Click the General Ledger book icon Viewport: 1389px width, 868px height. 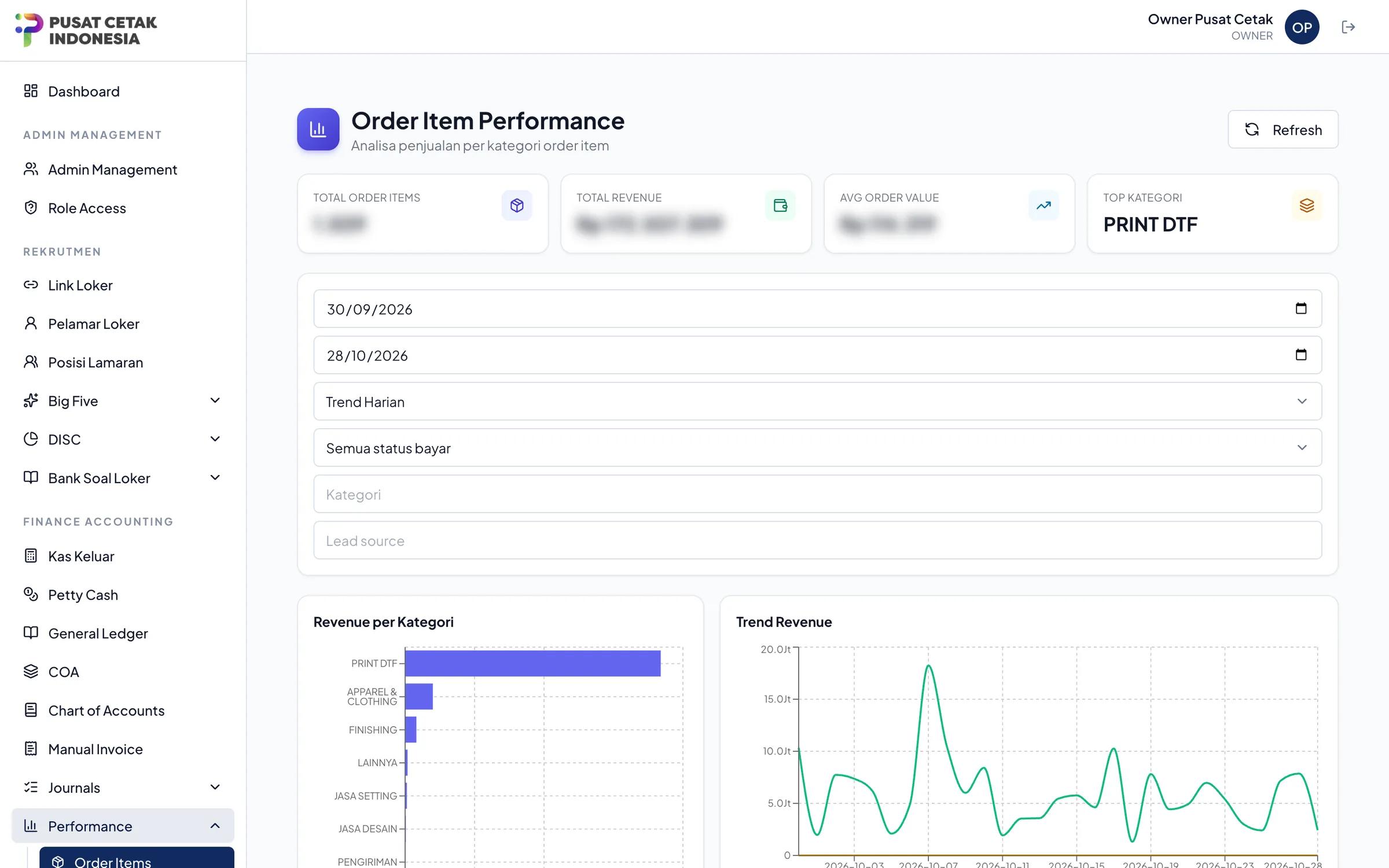[x=31, y=632]
